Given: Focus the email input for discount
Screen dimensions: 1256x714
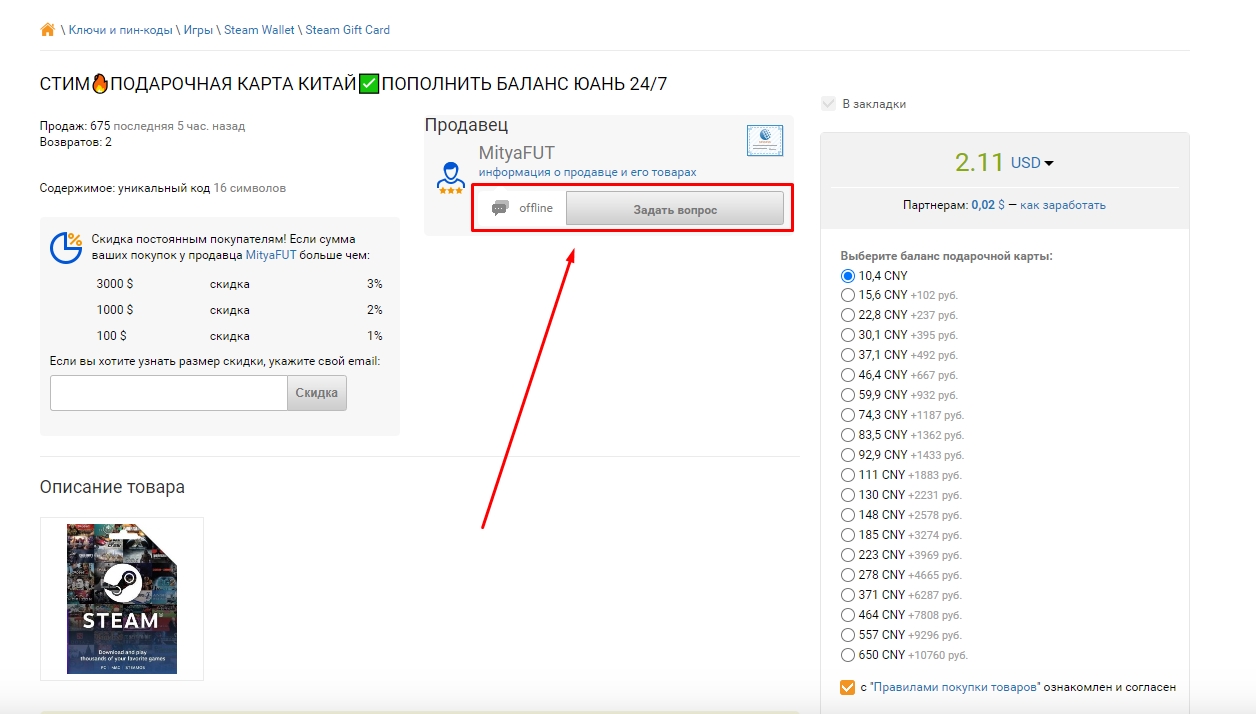Looking at the screenshot, I should click(x=169, y=393).
